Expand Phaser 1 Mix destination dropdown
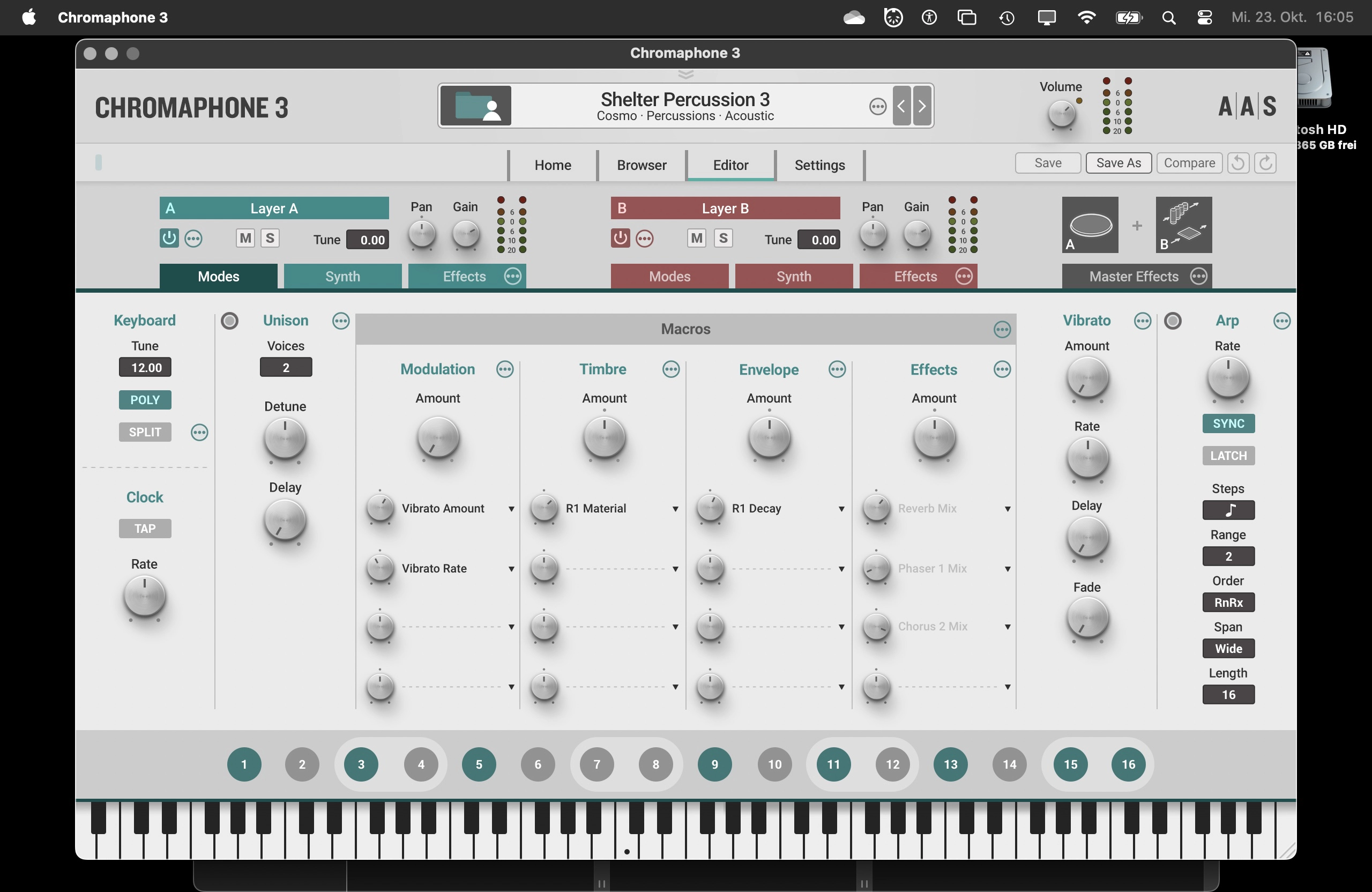This screenshot has height=892, width=1372. [1007, 569]
